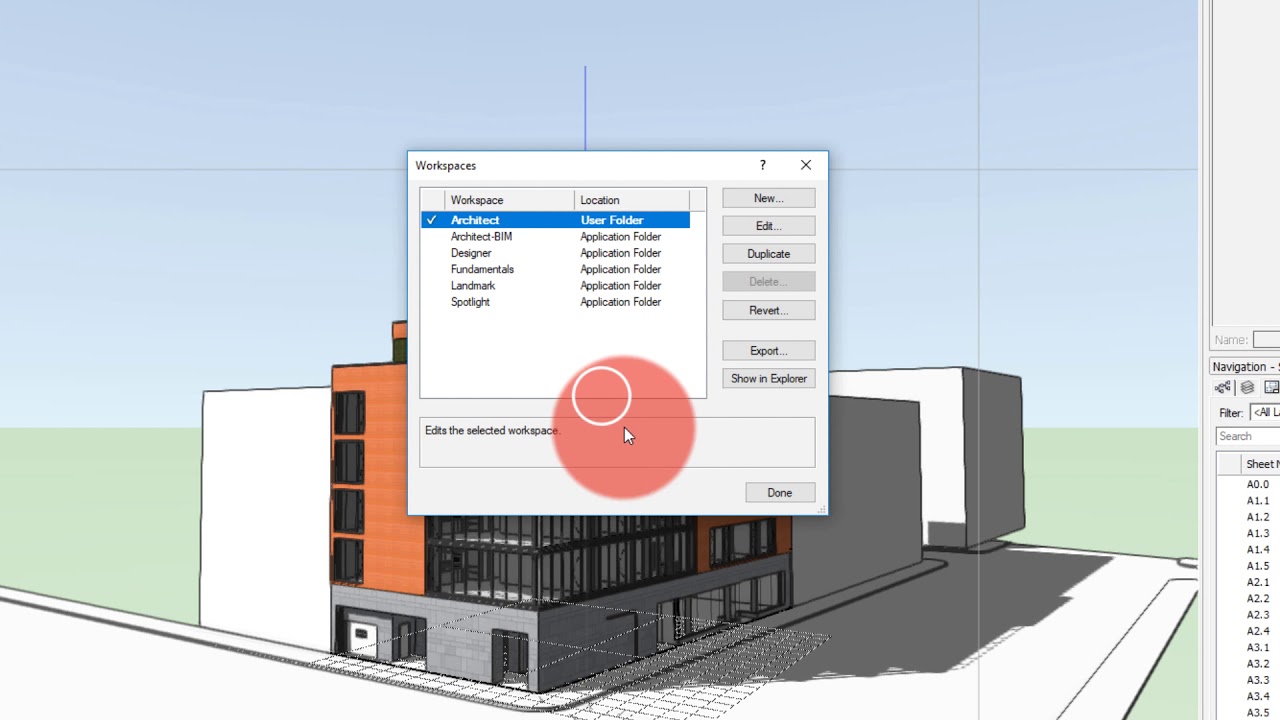Select sheet A2.1 in Navigation list
The width and height of the screenshot is (1280, 720).
[1257, 582]
